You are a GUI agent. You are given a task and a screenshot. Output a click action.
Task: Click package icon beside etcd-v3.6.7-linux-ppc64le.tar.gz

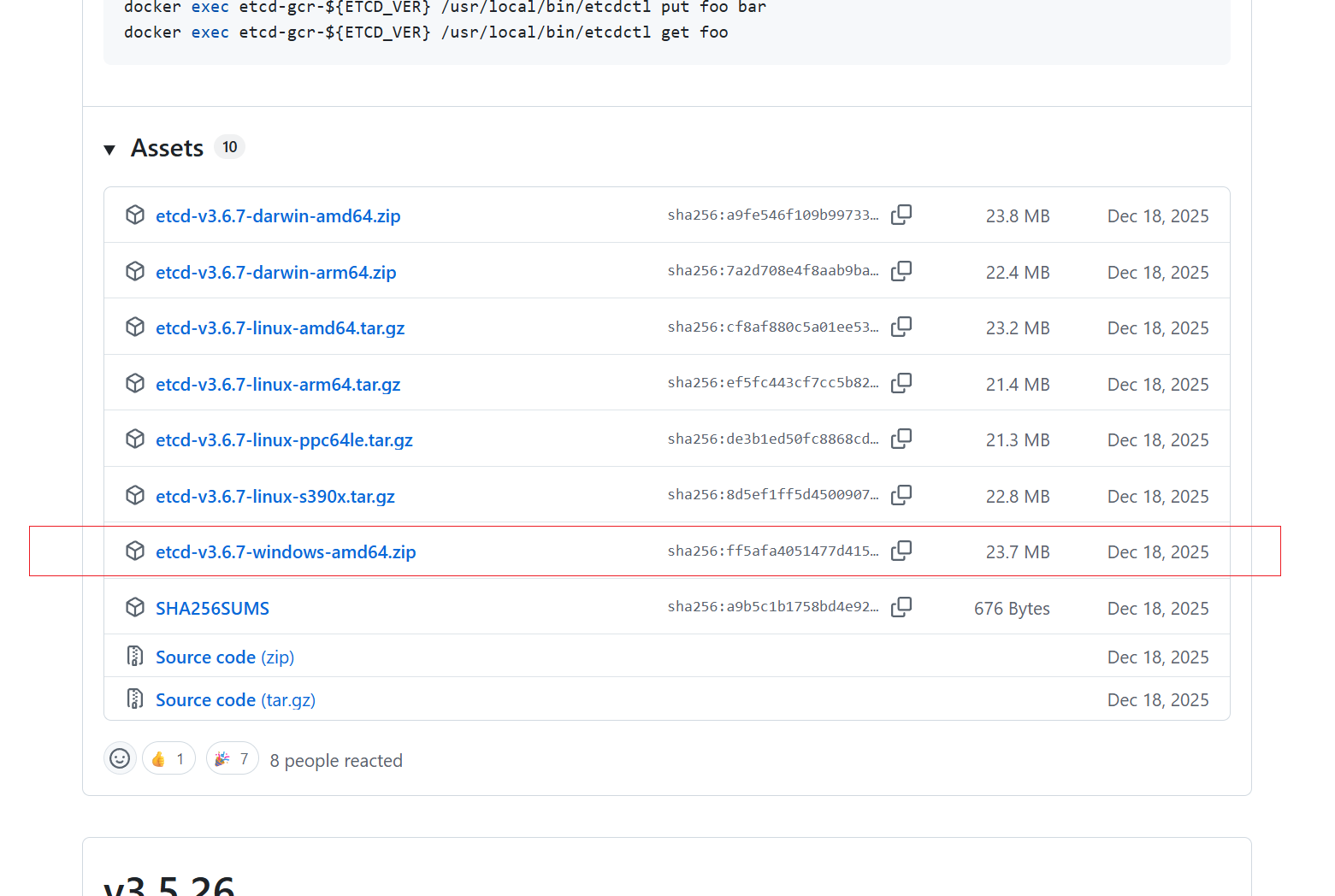tap(135, 439)
